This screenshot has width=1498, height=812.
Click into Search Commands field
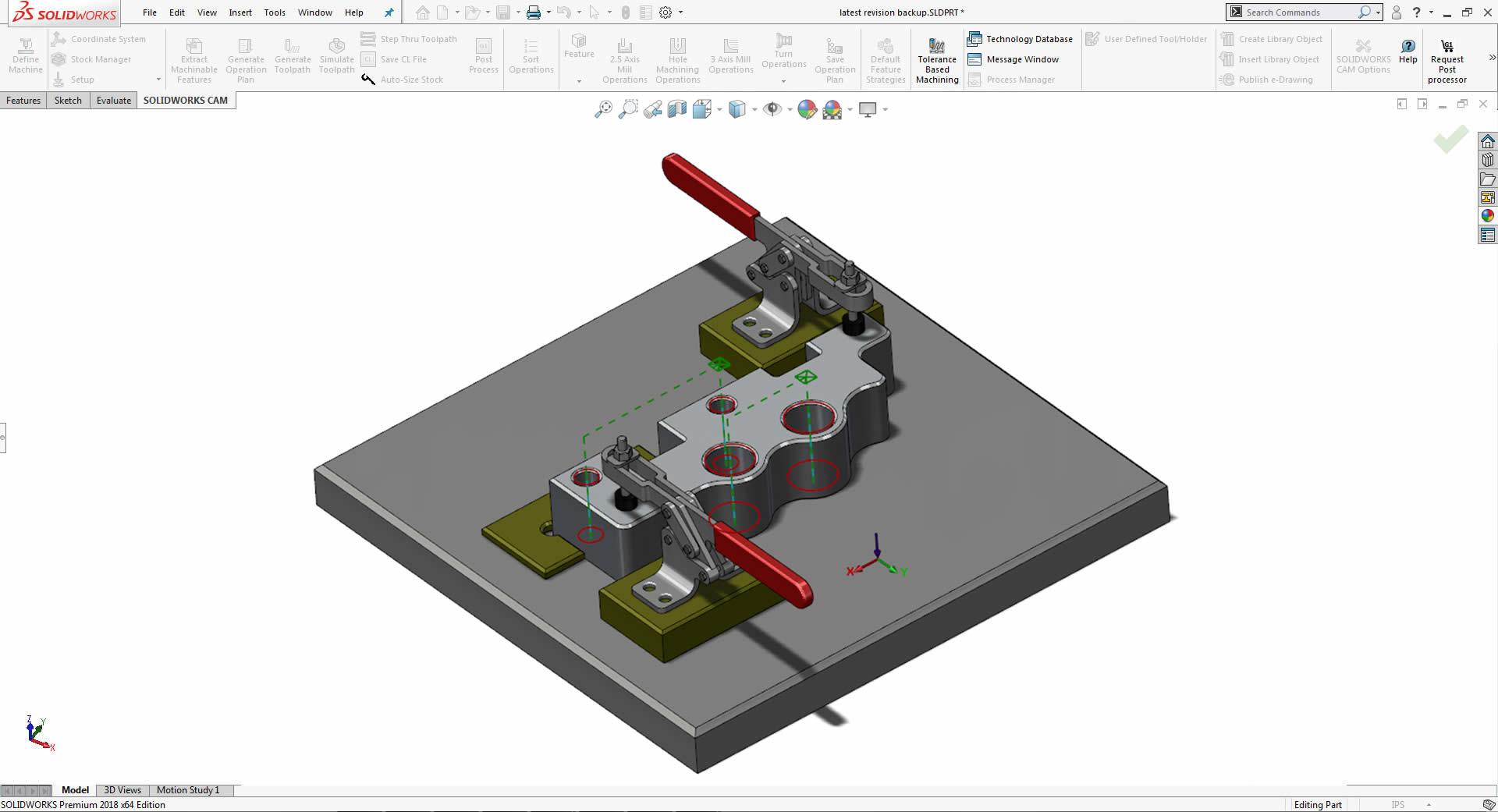(x=1299, y=12)
